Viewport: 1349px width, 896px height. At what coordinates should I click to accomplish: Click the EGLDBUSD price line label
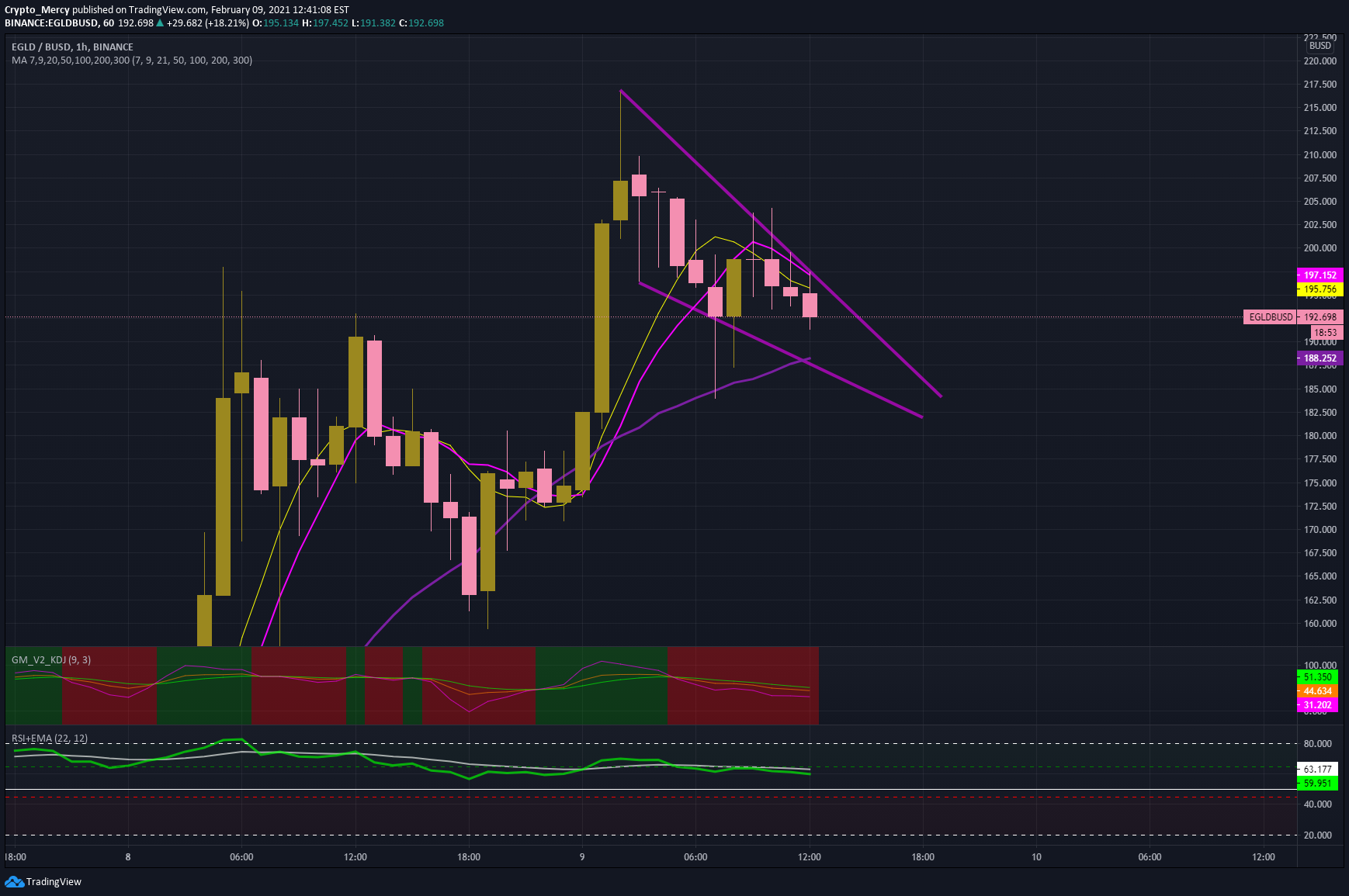(1271, 317)
